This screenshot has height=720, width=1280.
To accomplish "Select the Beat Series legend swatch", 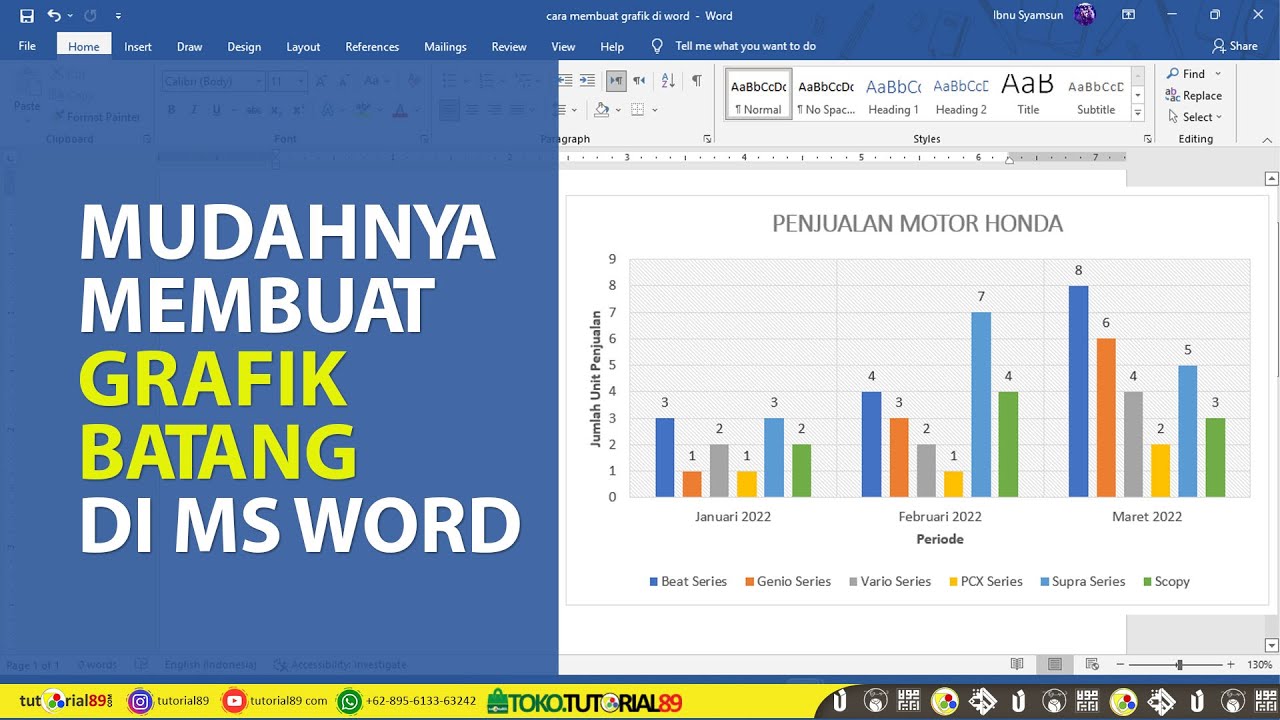I will coord(654,582).
